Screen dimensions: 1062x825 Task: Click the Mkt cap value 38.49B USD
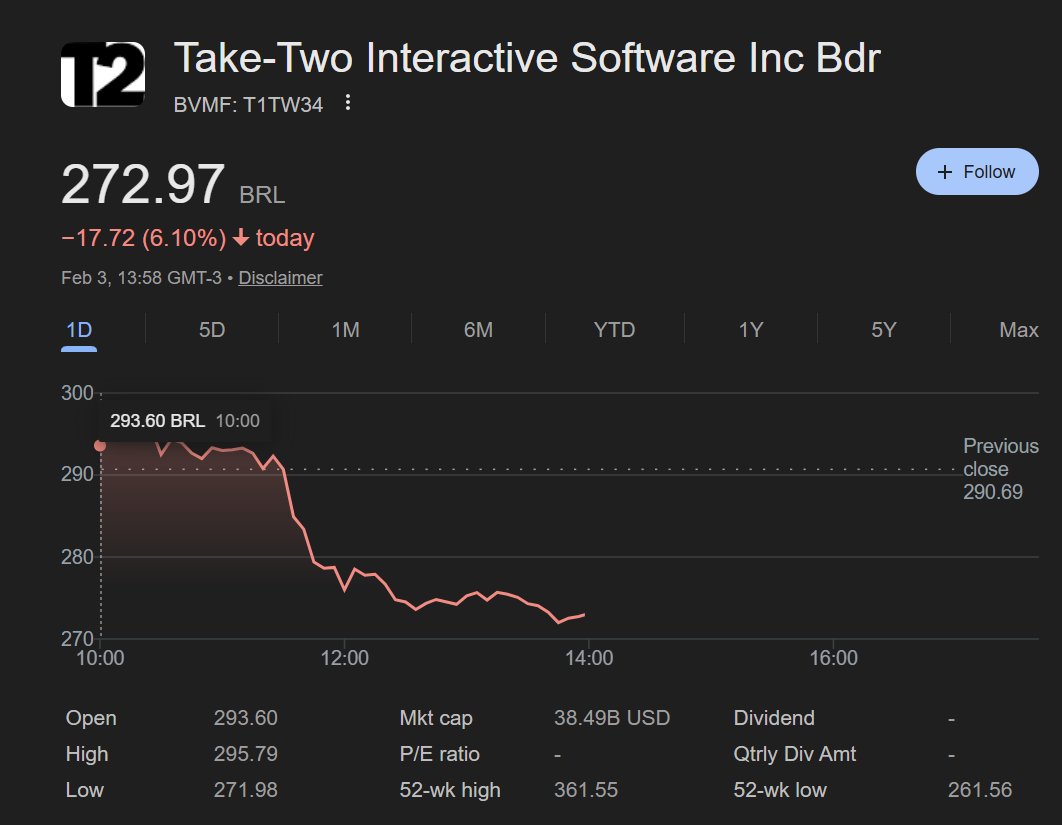[x=612, y=718]
